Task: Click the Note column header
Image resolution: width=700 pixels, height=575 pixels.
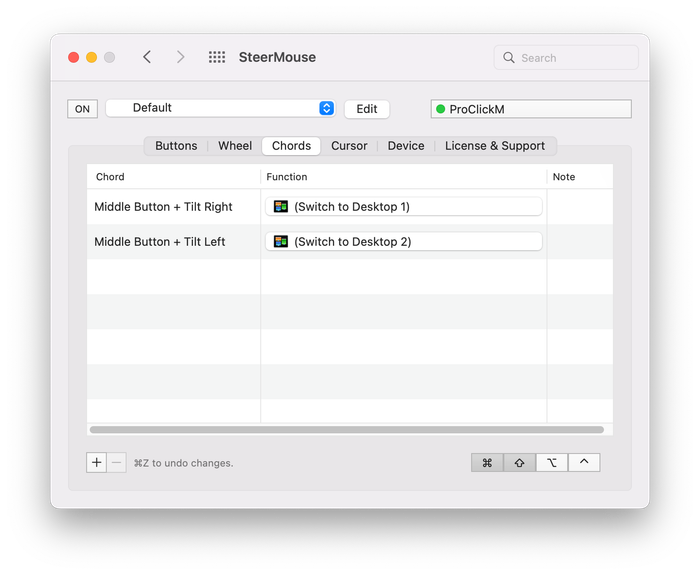Action: pyautogui.click(x=580, y=177)
